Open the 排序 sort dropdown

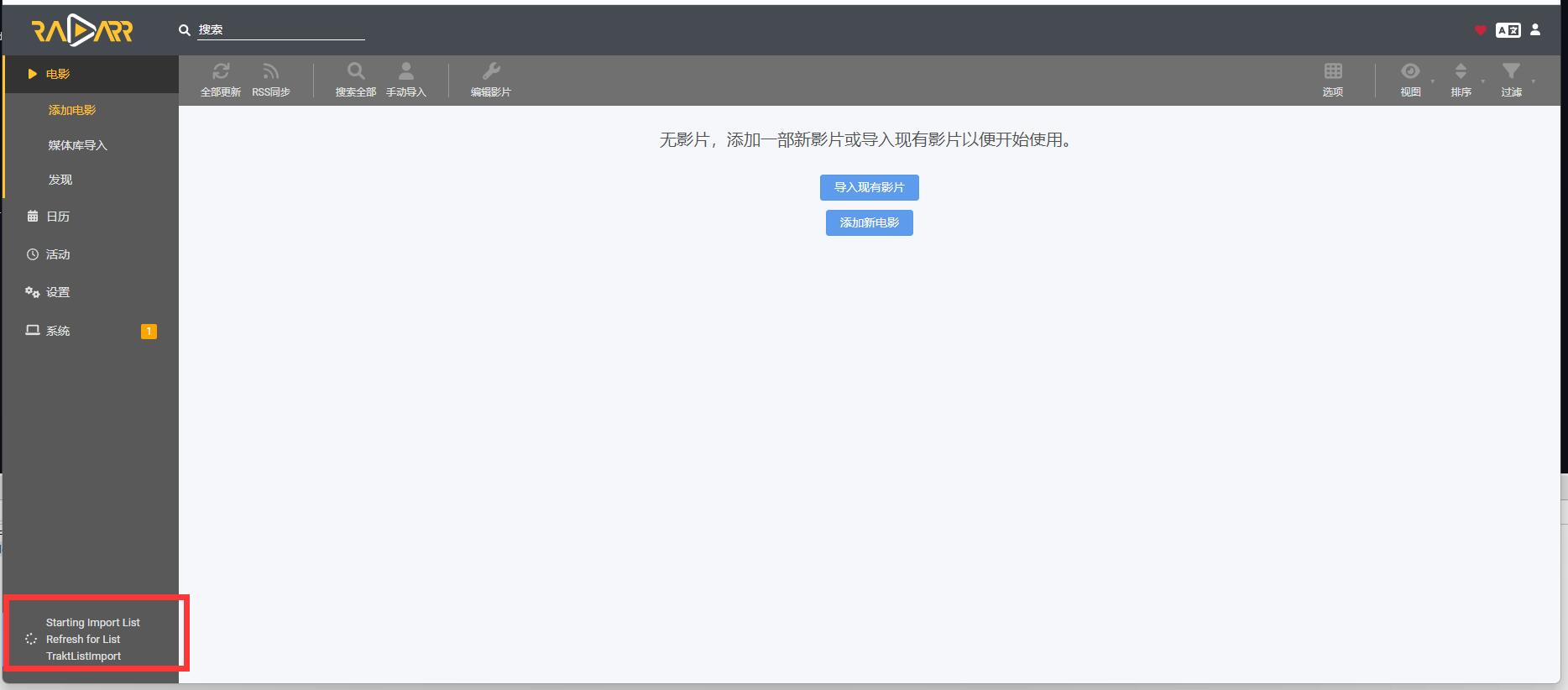click(x=1461, y=81)
